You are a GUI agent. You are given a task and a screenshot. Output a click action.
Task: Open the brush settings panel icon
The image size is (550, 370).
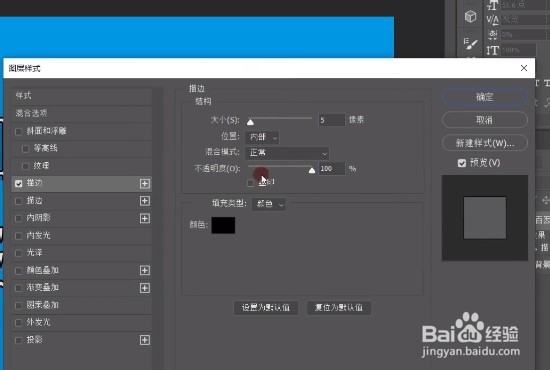click(x=470, y=43)
